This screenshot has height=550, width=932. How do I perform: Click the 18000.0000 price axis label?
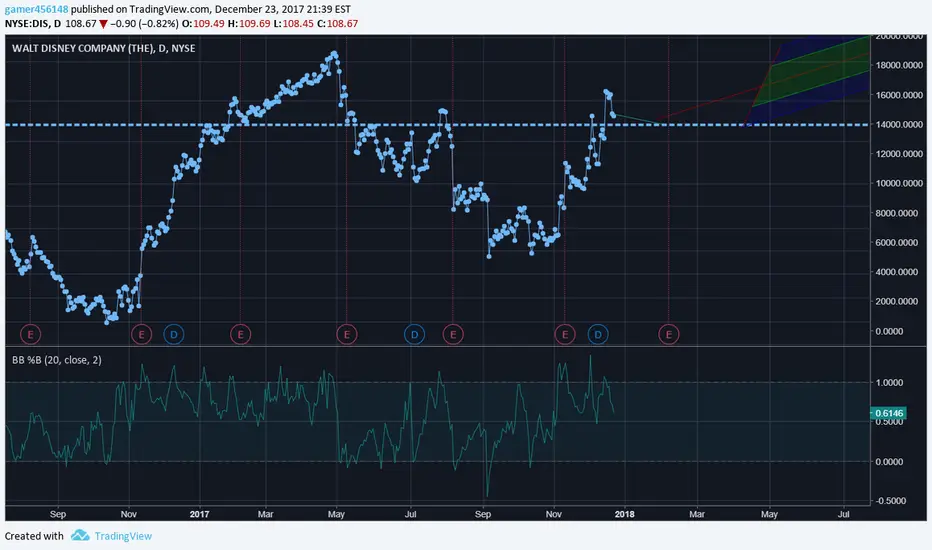899,65
